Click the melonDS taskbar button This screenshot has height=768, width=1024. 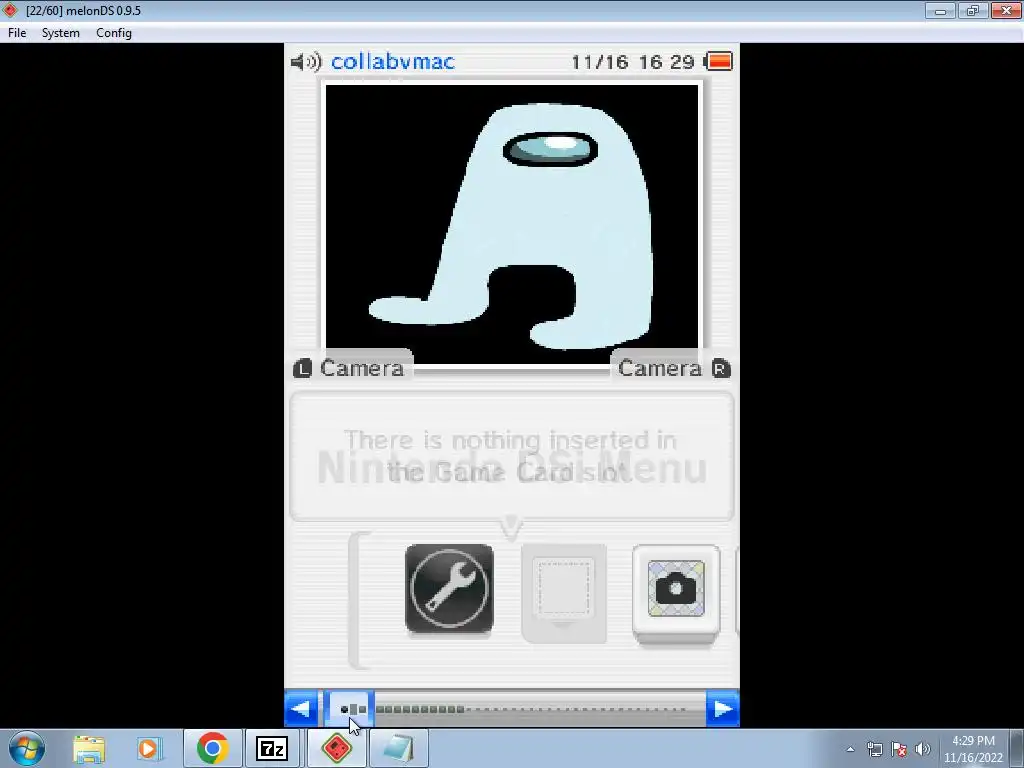337,748
